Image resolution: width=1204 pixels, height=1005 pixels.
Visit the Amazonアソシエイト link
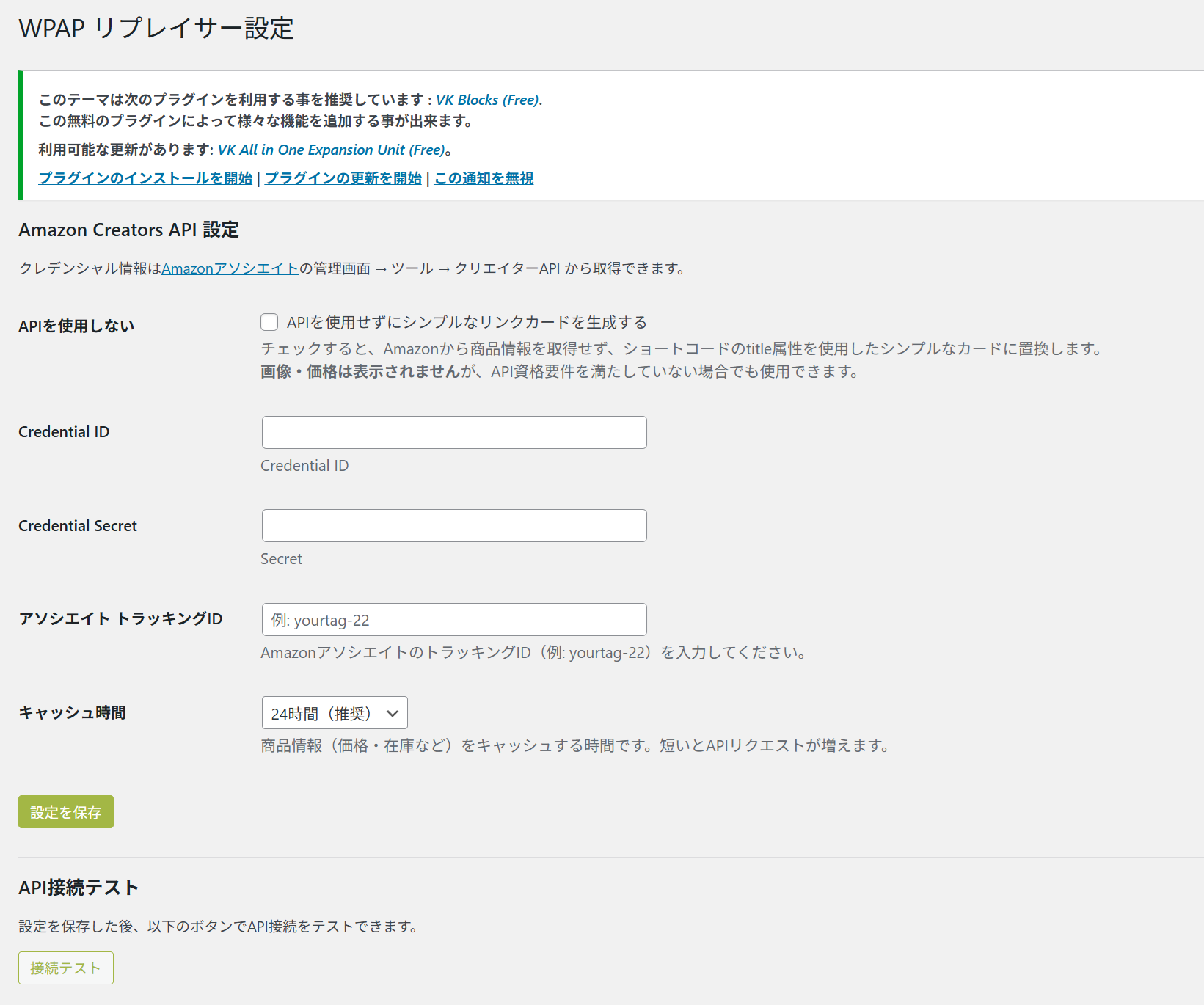point(230,268)
